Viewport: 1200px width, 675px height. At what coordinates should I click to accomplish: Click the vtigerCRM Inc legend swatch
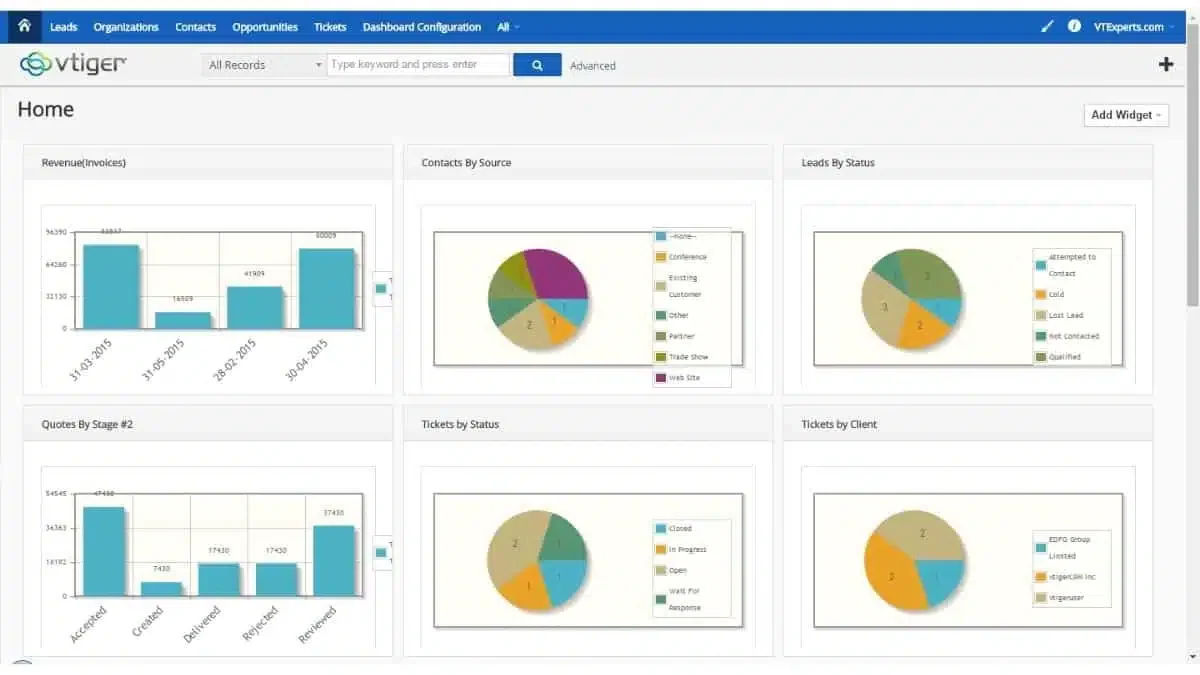pyautogui.click(x=1041, y=576)
